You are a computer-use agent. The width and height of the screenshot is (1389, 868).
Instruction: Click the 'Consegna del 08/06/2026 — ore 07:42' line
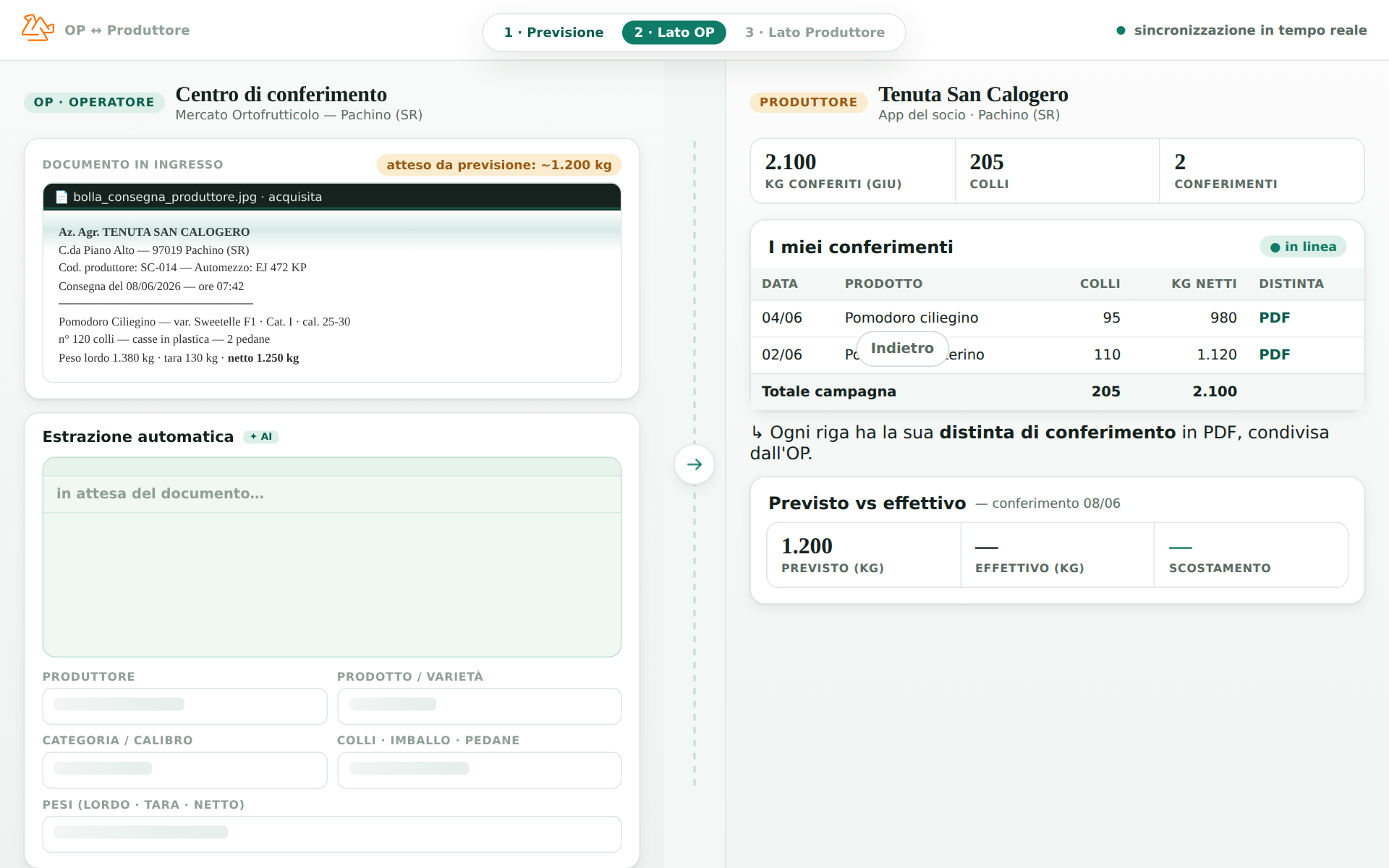[x=151, y=286]
